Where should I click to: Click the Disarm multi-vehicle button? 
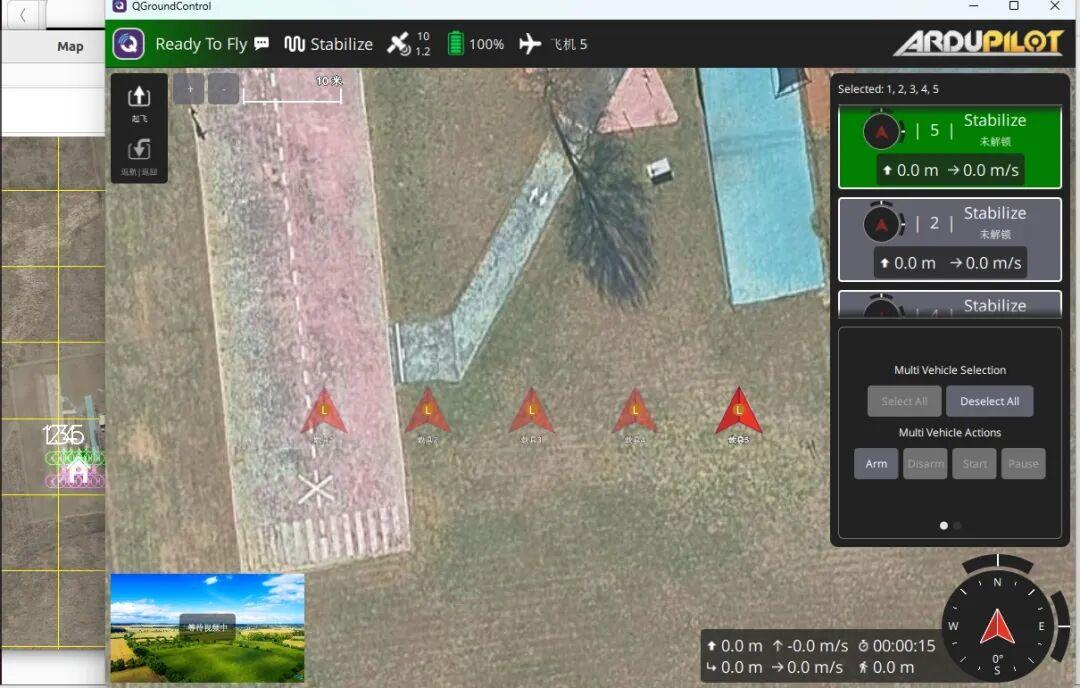(925, 463)
